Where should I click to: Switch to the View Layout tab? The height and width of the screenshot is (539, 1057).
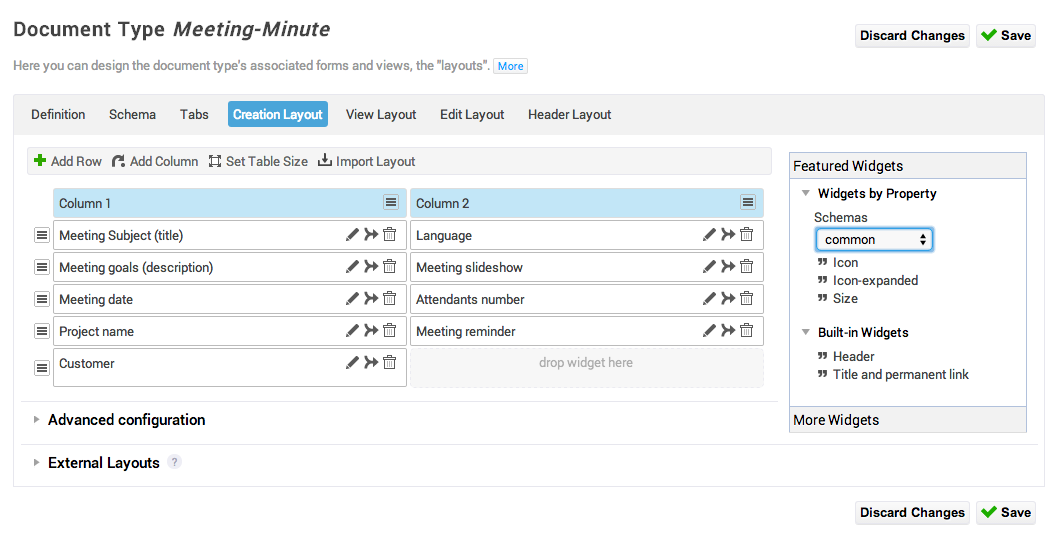click(x=381, y=114)
